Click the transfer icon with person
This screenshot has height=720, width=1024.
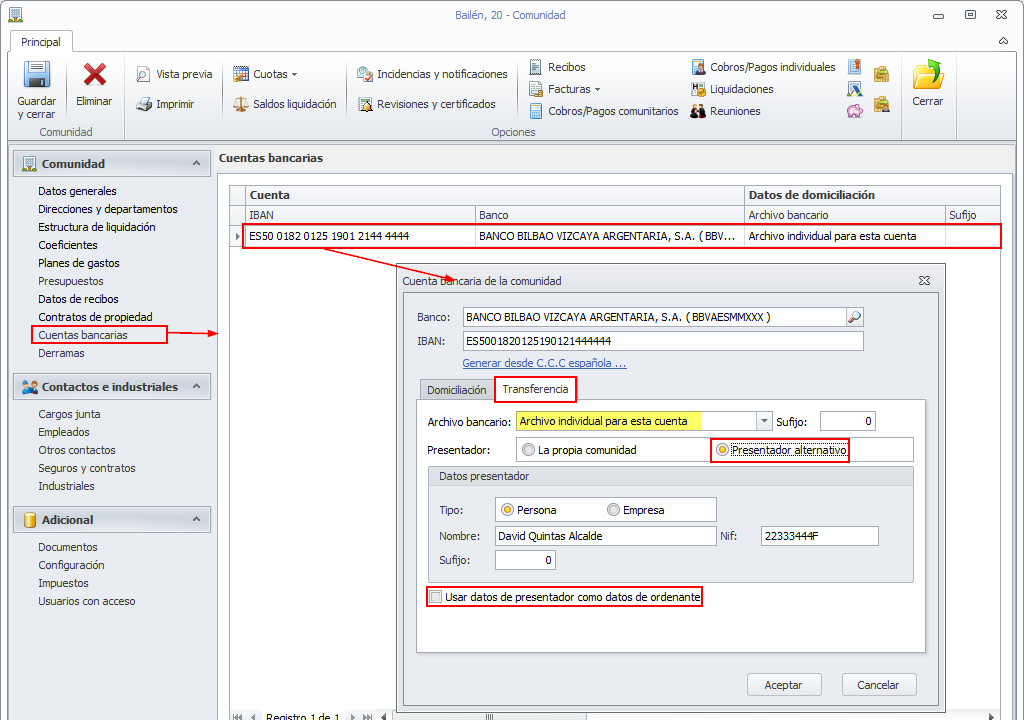coord(882,104)
